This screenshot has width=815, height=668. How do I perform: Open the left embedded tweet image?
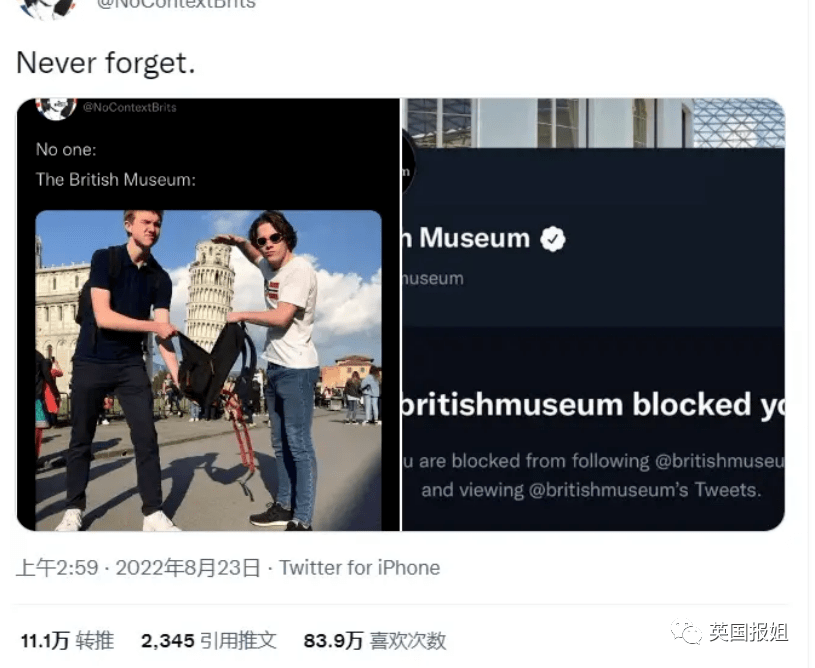click(208, 315)
